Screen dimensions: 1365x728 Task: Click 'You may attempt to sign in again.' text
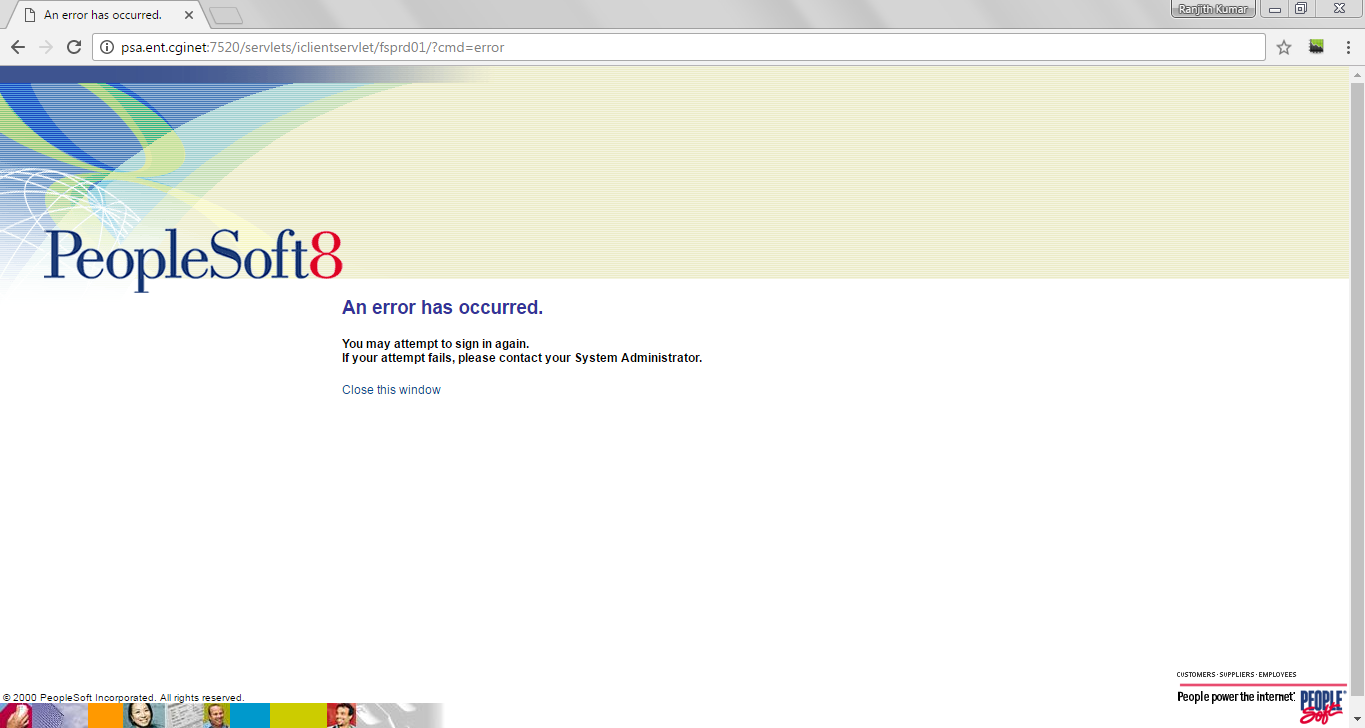pyautogui.click(x=435, y=344)
